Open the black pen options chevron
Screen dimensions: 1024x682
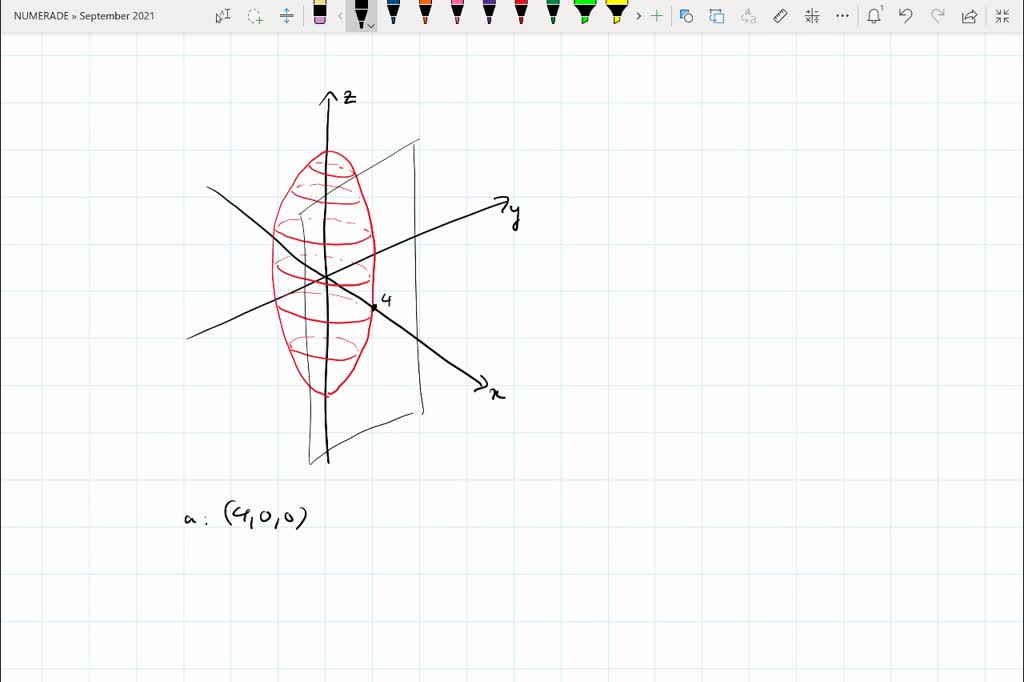[370, 28]
